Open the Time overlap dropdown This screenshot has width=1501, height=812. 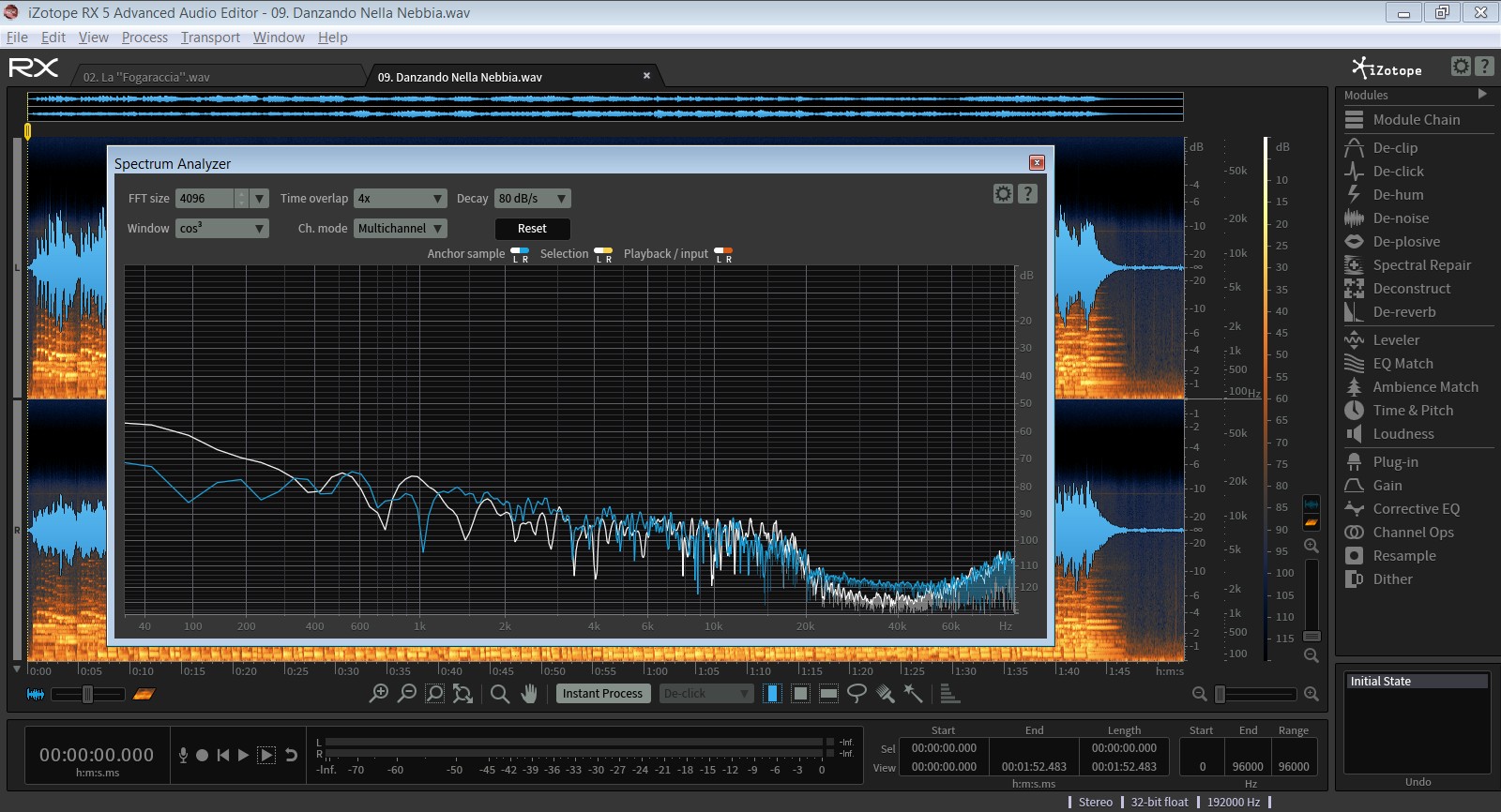point(401,199)
